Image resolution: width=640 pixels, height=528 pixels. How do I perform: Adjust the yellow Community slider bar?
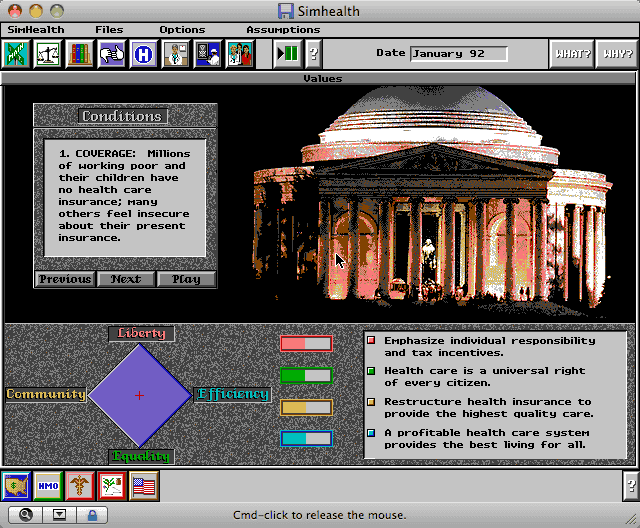pos(306,407)
